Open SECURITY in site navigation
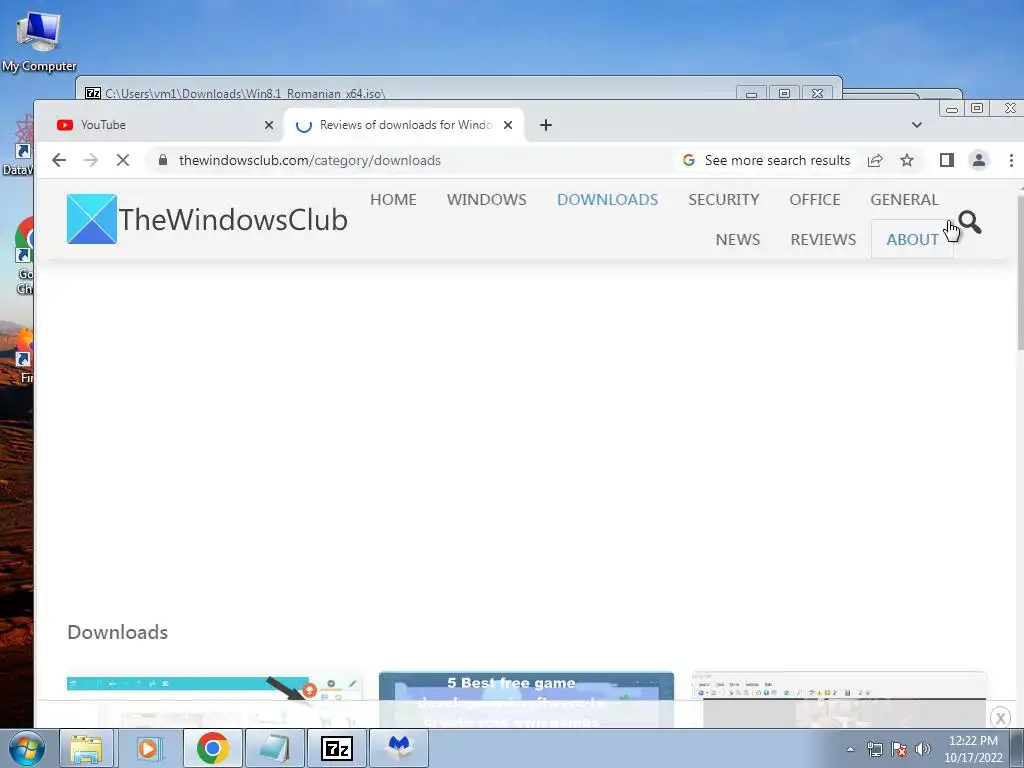The height and width of the screenshot is (768, 1024). click(724, 199)
